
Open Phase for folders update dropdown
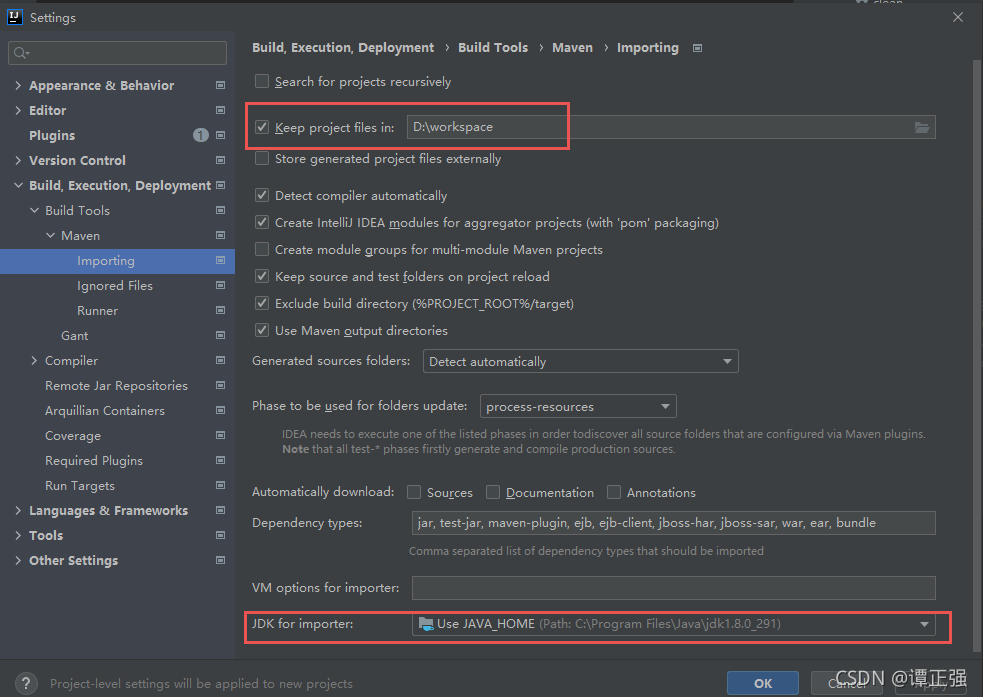pos(578,406)
